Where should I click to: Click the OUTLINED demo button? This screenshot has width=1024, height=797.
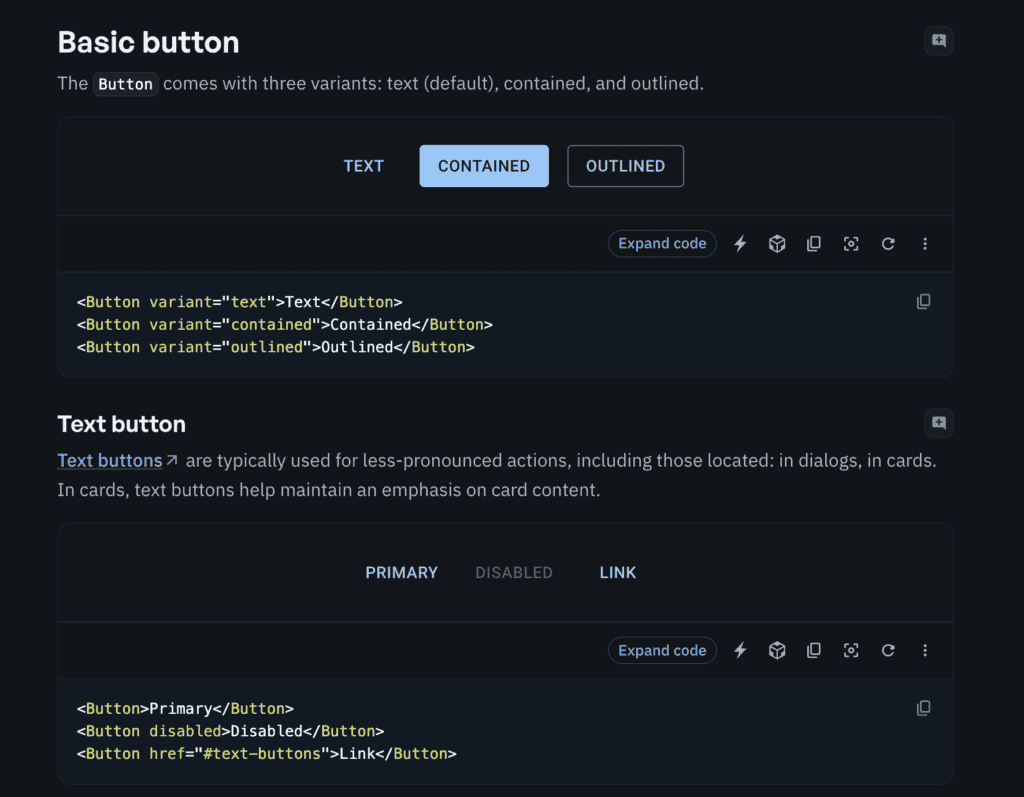[x=625, y=166]
